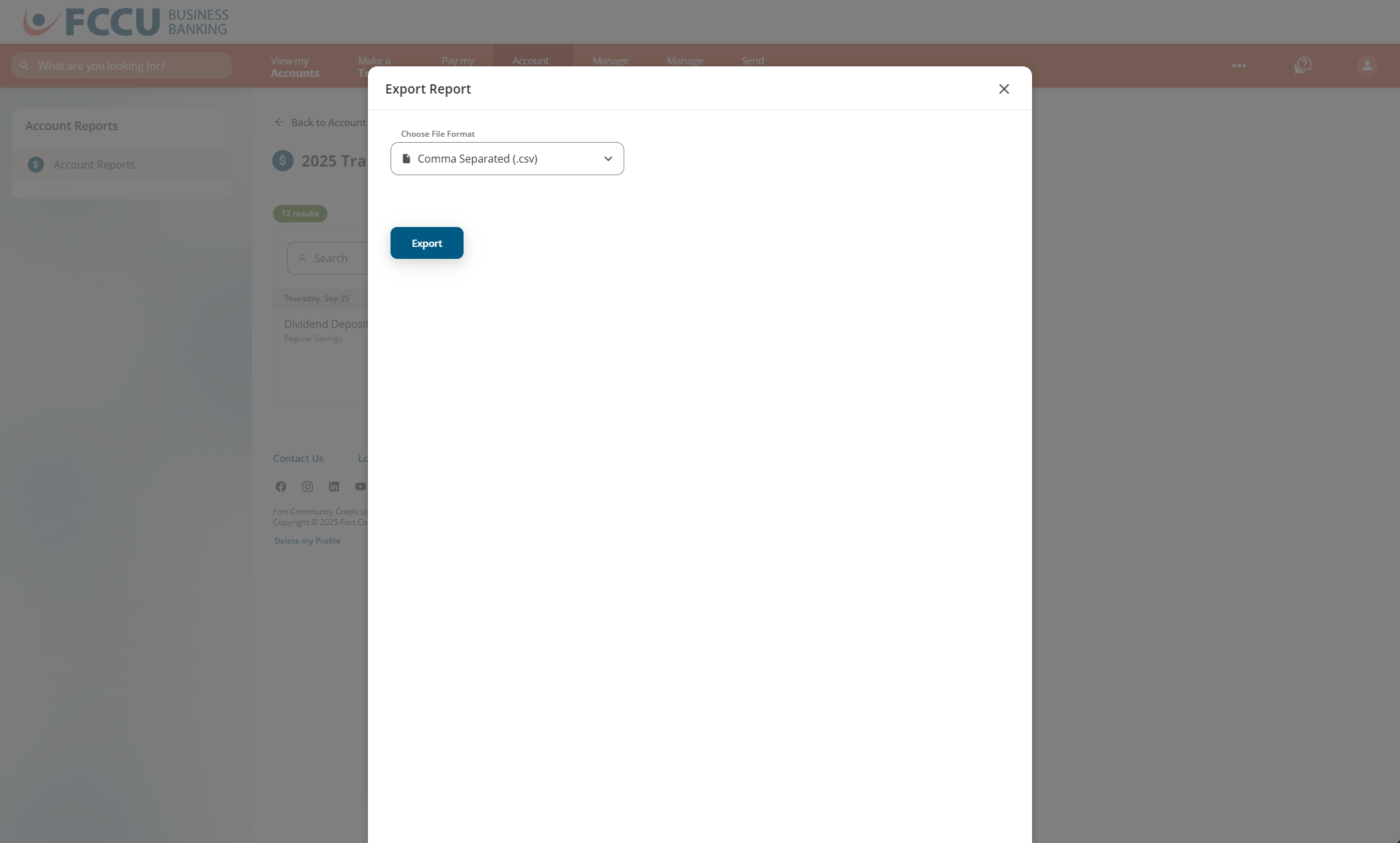Click the 12 results badge

coord(300,213)
